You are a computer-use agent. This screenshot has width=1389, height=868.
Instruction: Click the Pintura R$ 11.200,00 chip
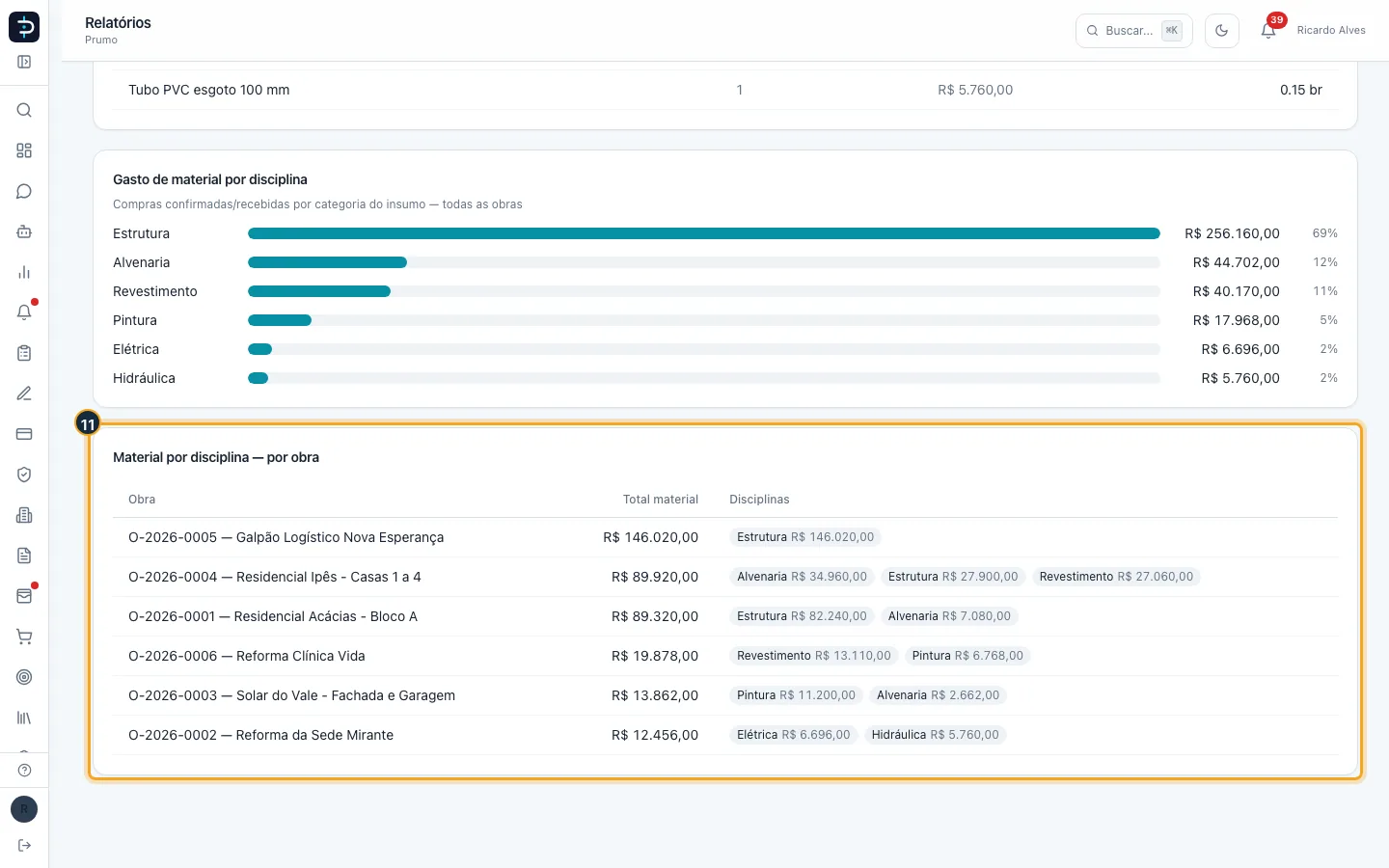pyautogui.click(x=796, y=695)
